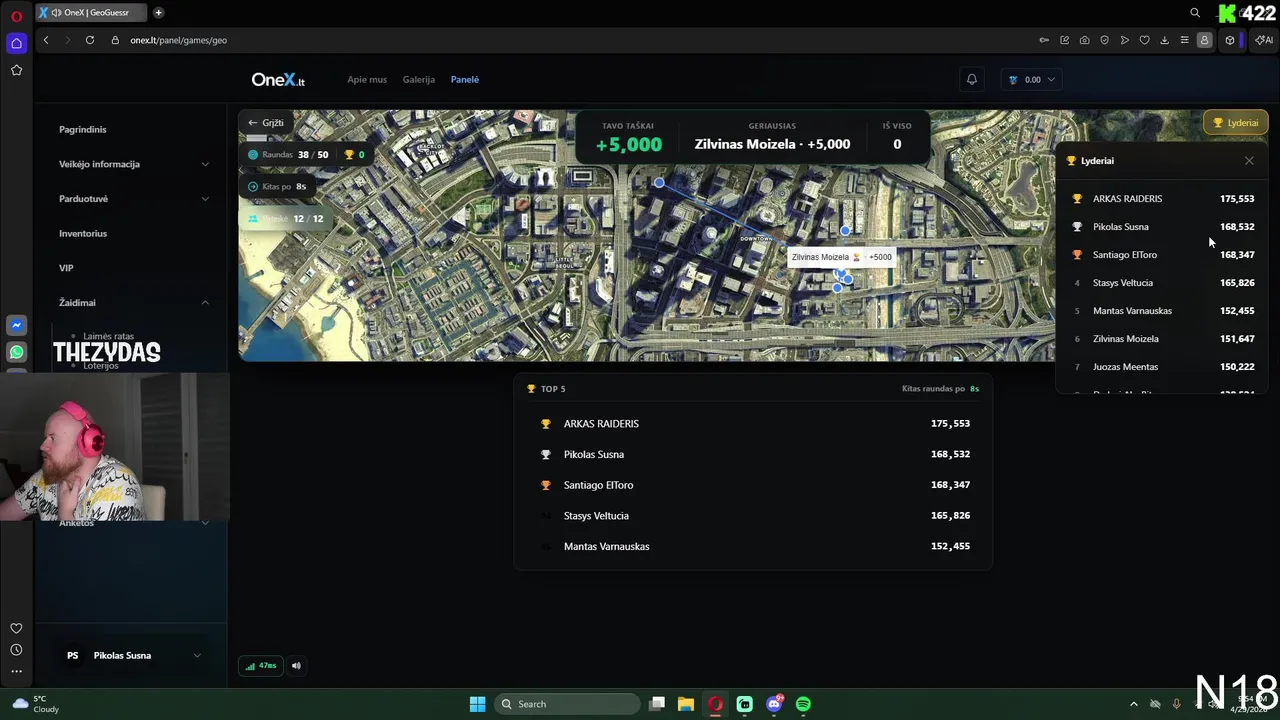This screenshot has height=720, width=1280.
Task: Open Spotify from the taskbar
Action: click(x=803, y=704)
